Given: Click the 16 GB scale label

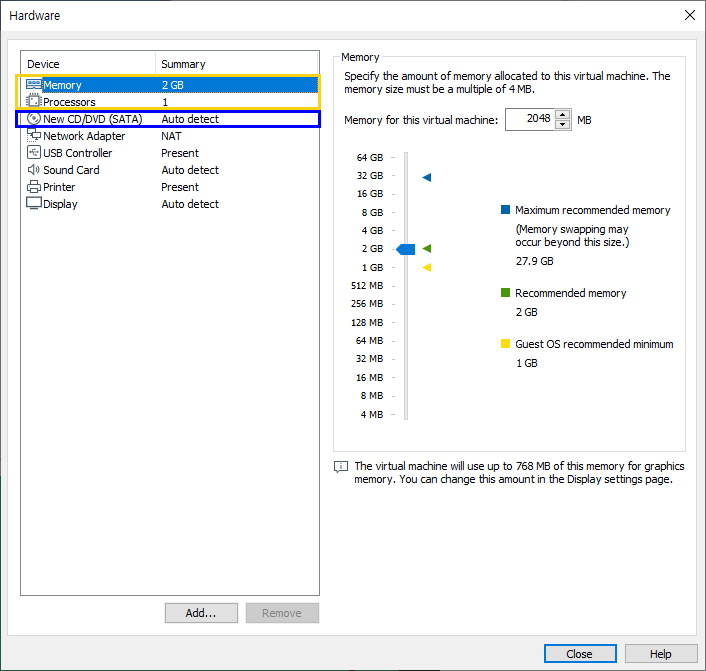Looking at the screenshot, I should [370, 194].
